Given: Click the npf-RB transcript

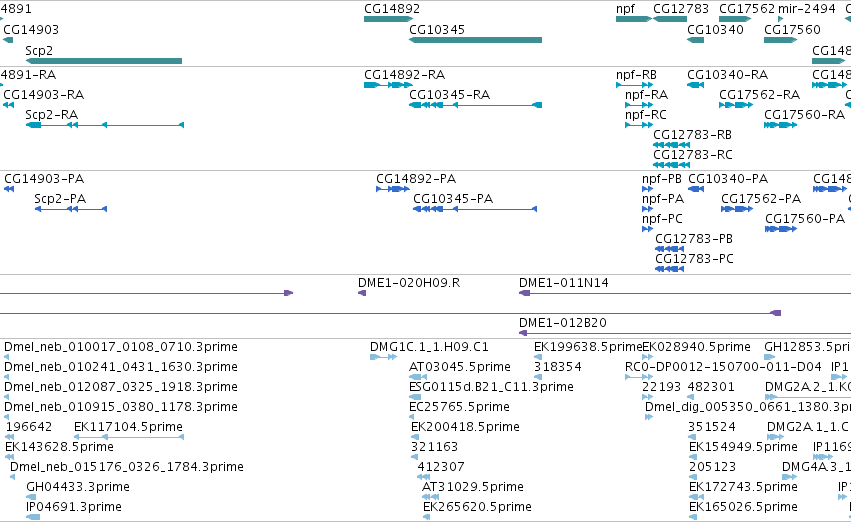Looking at the screenshot, I should coord(634,85).
